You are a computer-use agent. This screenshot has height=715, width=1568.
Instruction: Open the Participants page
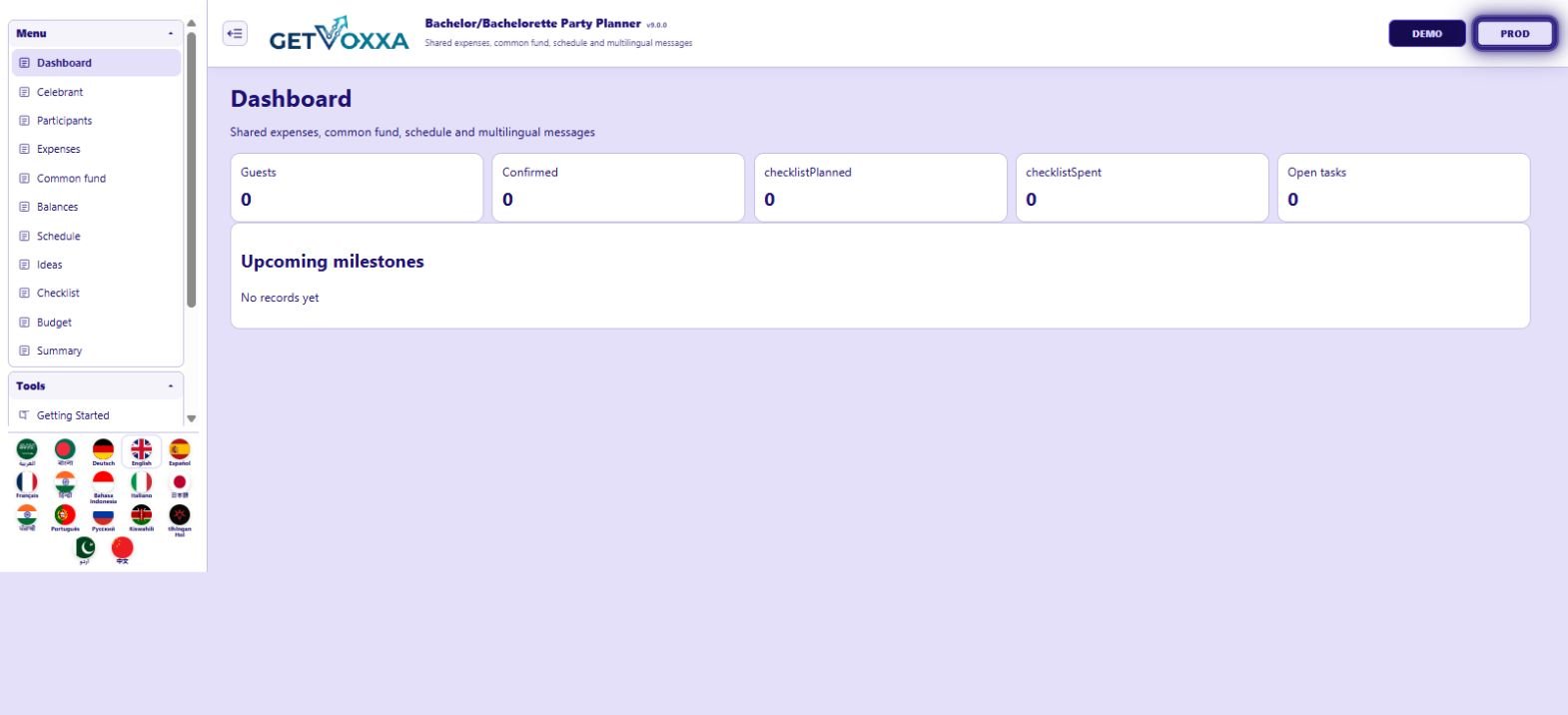96,121
